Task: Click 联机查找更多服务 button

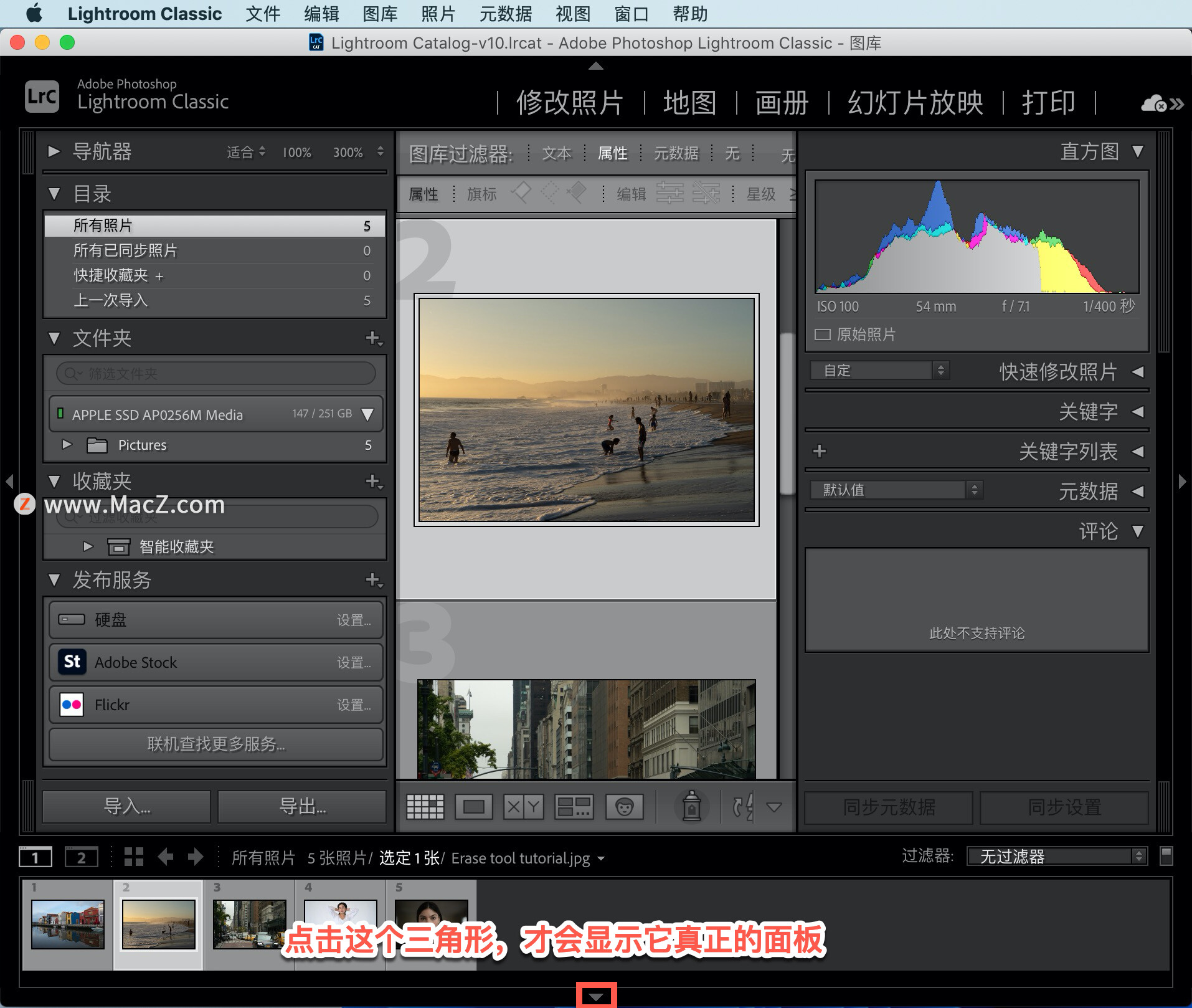Action: [216, 744]
